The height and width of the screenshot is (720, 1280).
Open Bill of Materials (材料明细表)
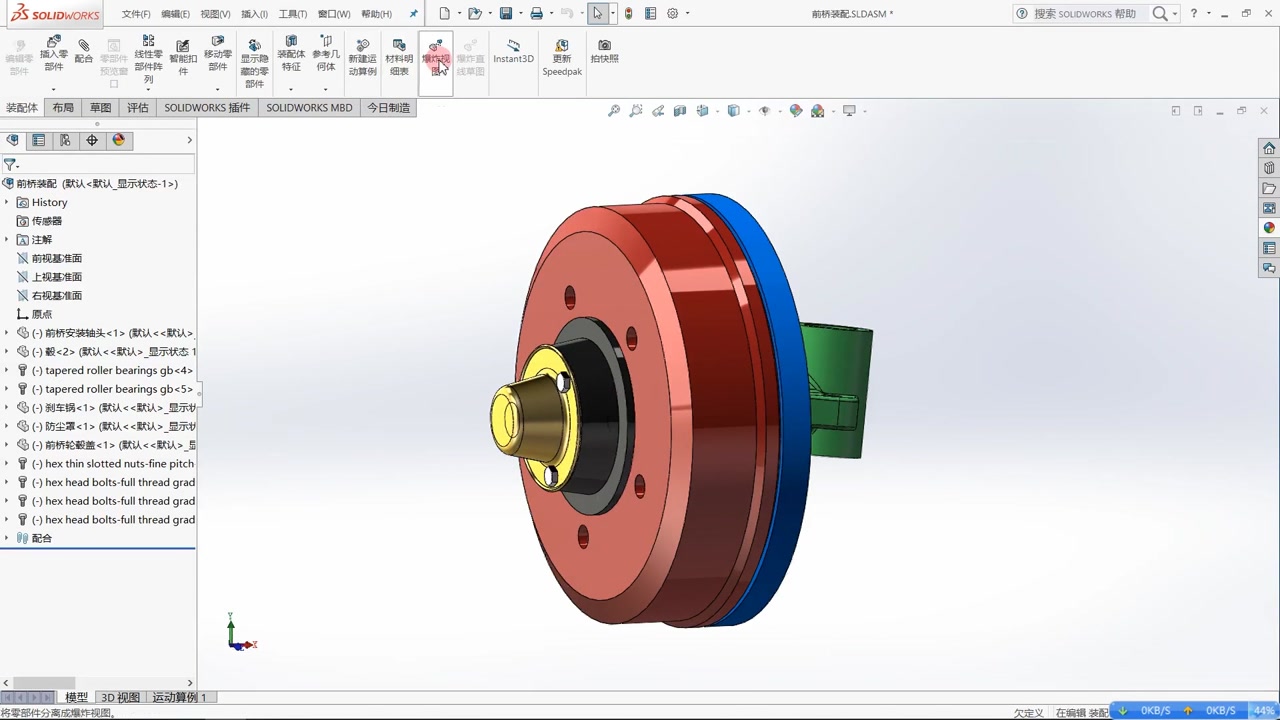tap(399, 58)
